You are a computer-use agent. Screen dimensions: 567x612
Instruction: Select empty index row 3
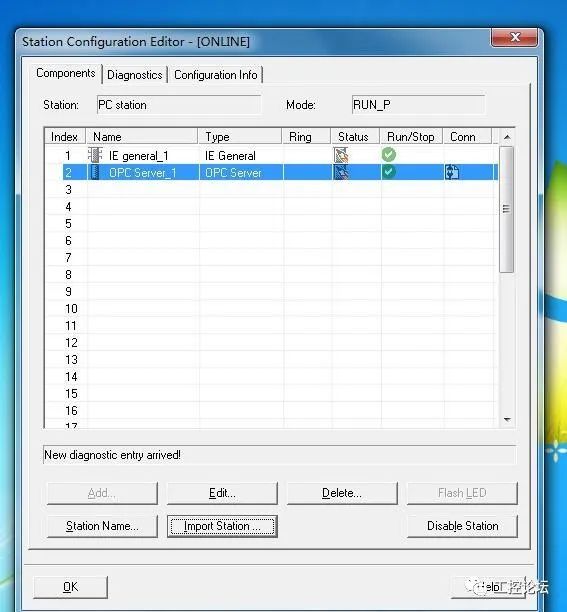pyautogui.click(x=68, y=190)
